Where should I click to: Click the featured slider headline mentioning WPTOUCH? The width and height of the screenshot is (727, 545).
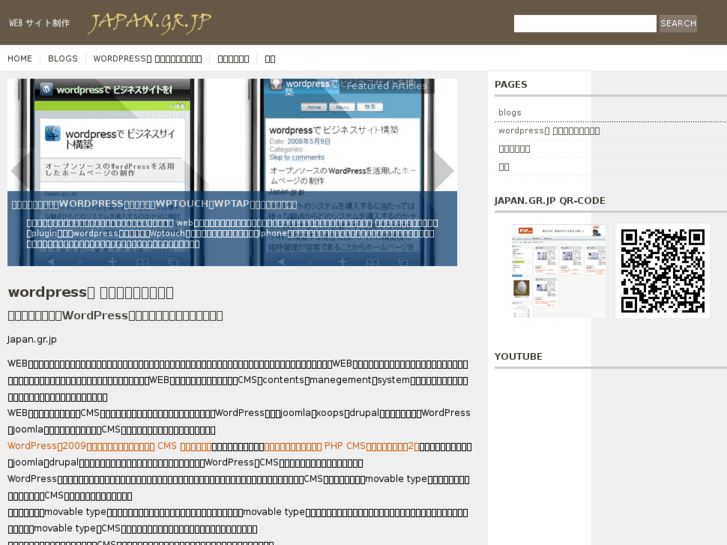154,204
